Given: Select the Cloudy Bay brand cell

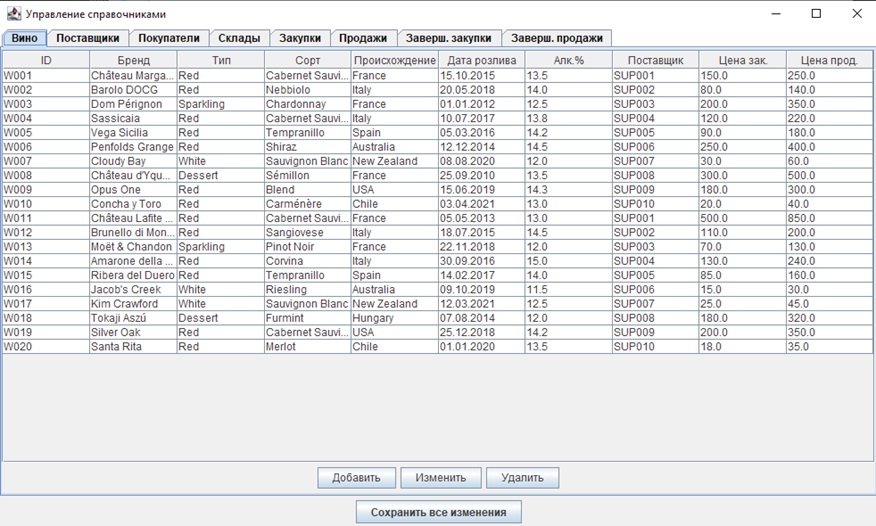Looking at the screenshot, I should [x=133, y=161].
